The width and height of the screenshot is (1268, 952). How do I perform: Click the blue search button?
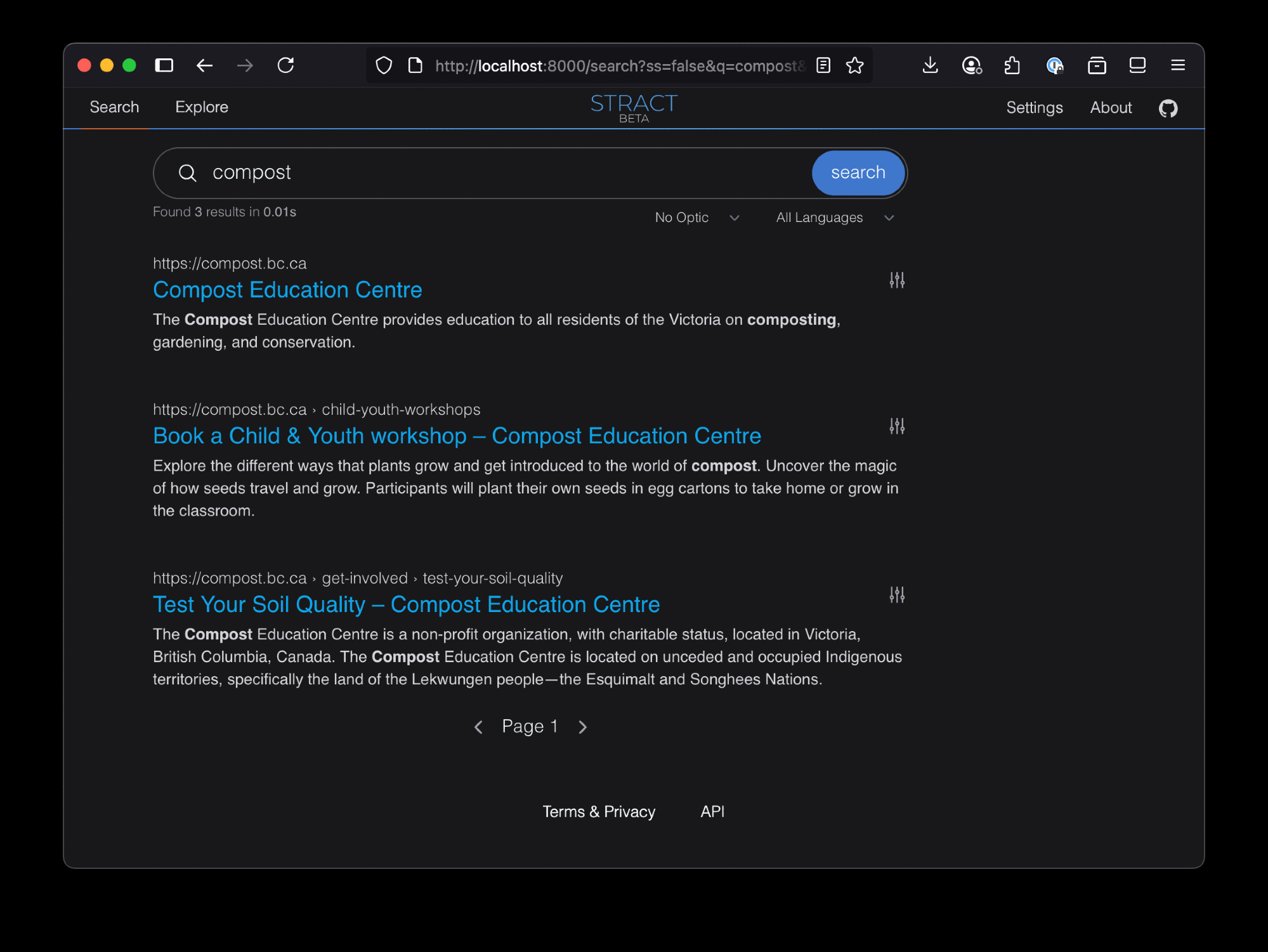[858, 173]
